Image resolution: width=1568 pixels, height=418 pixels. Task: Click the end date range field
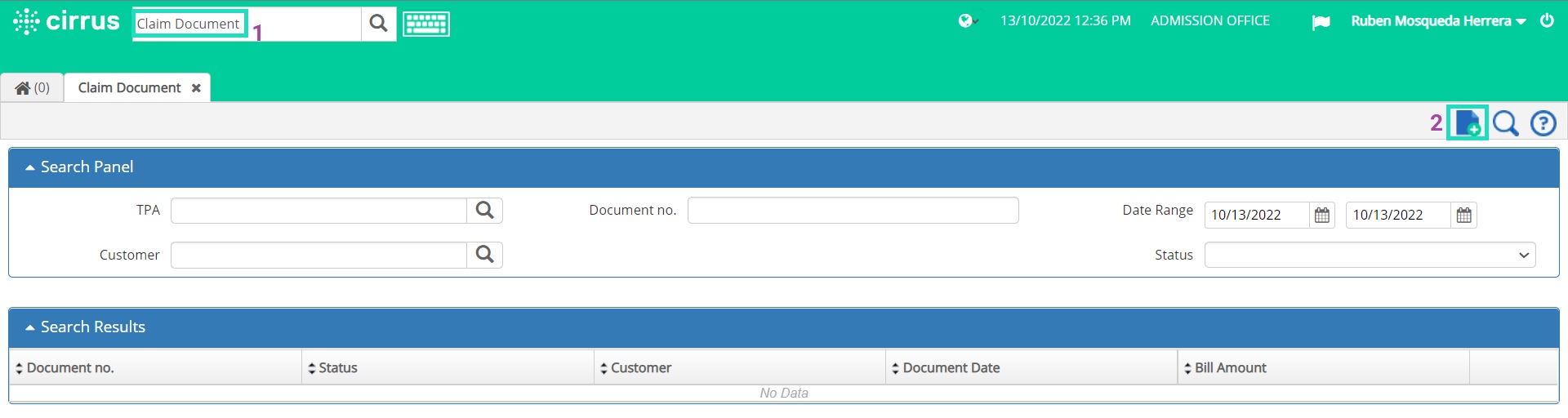coord(1398,215)
